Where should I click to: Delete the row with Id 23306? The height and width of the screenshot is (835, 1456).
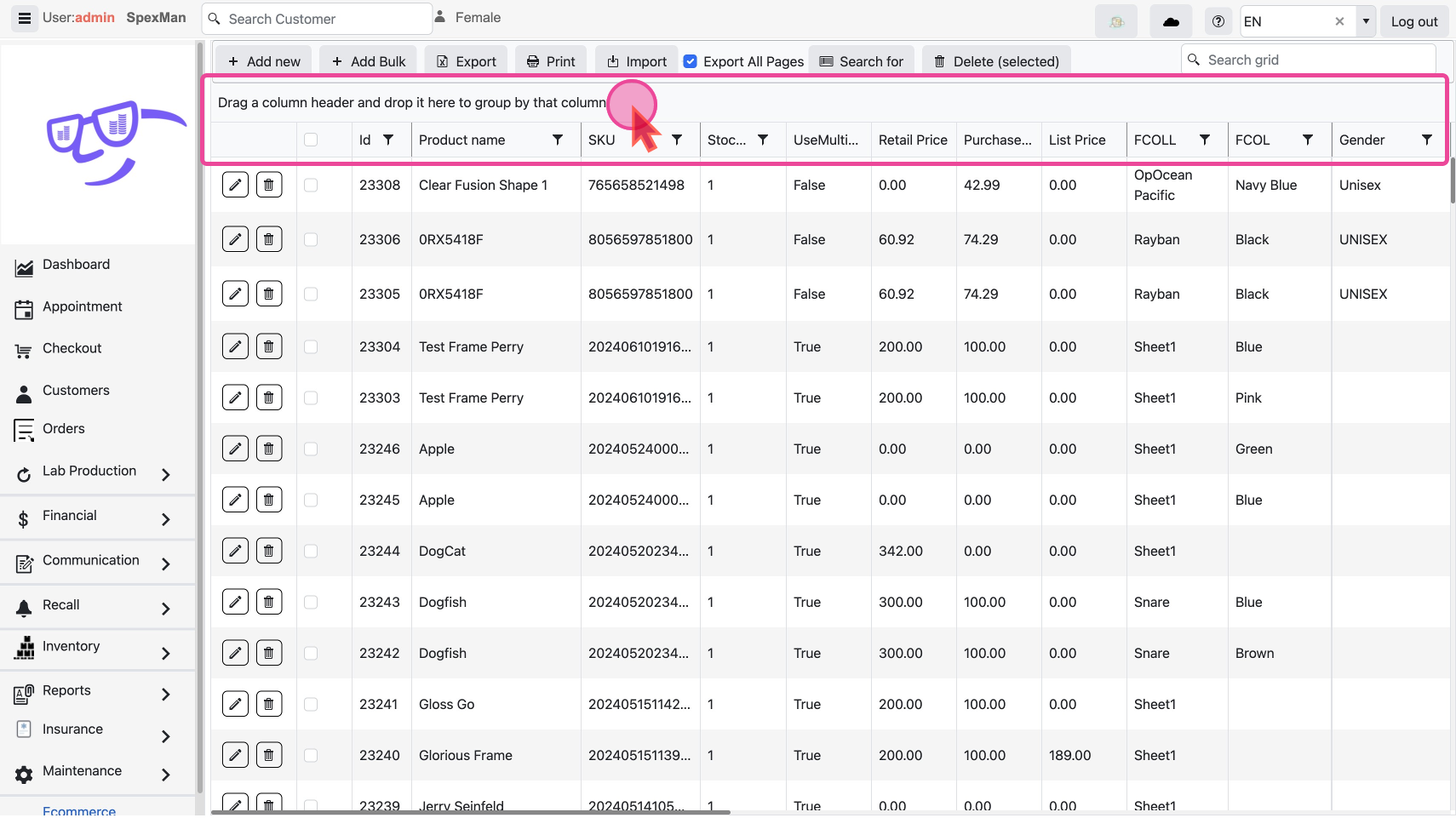point(269,239)
